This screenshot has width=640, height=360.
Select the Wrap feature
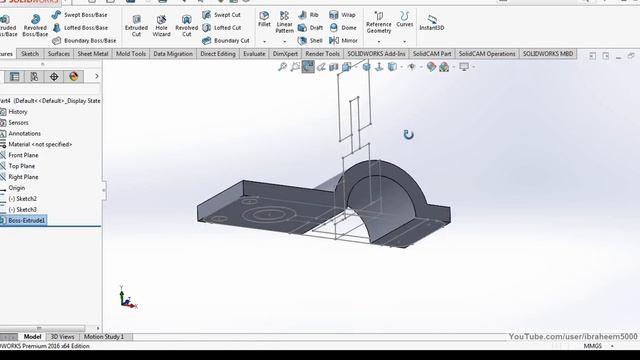pos(342,15)
